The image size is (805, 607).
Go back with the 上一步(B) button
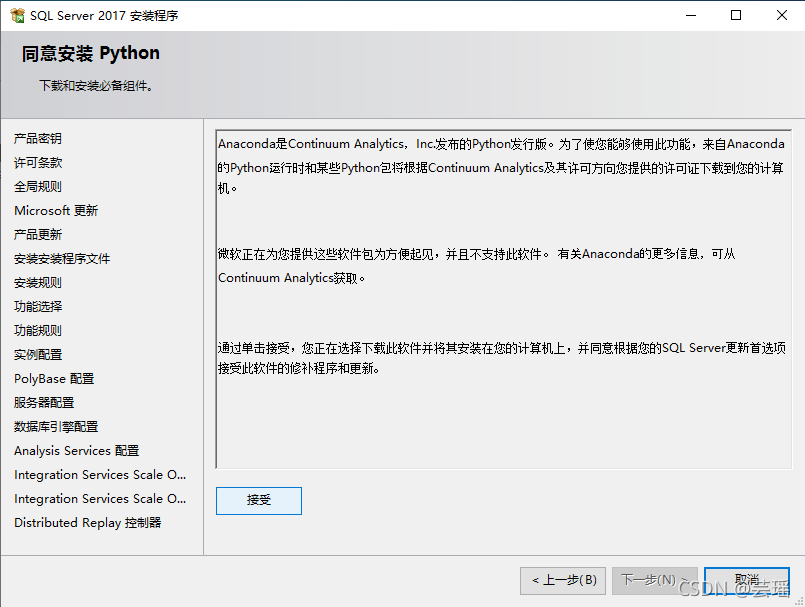(563, 580)
